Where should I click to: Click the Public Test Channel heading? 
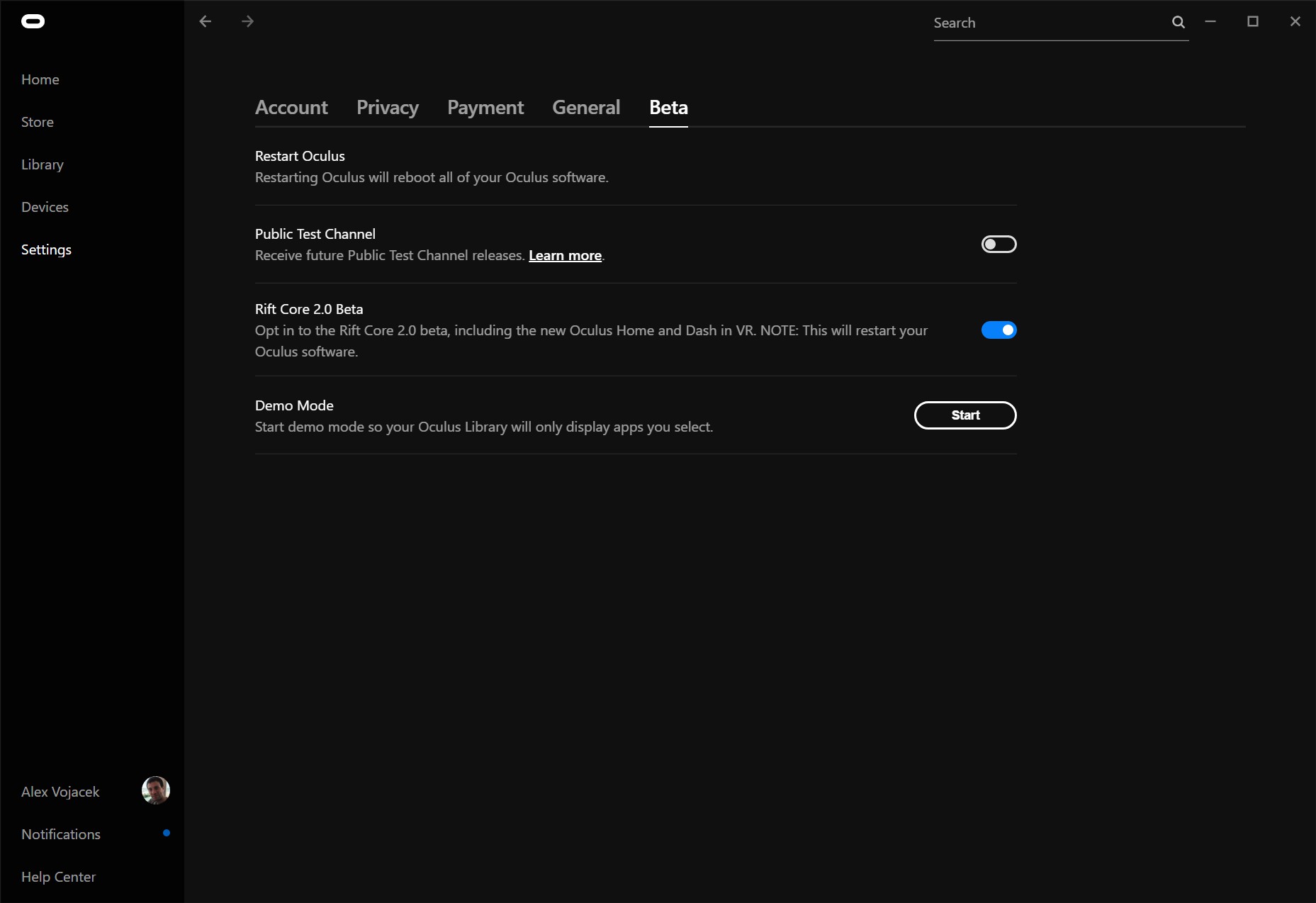coord(315,234)
